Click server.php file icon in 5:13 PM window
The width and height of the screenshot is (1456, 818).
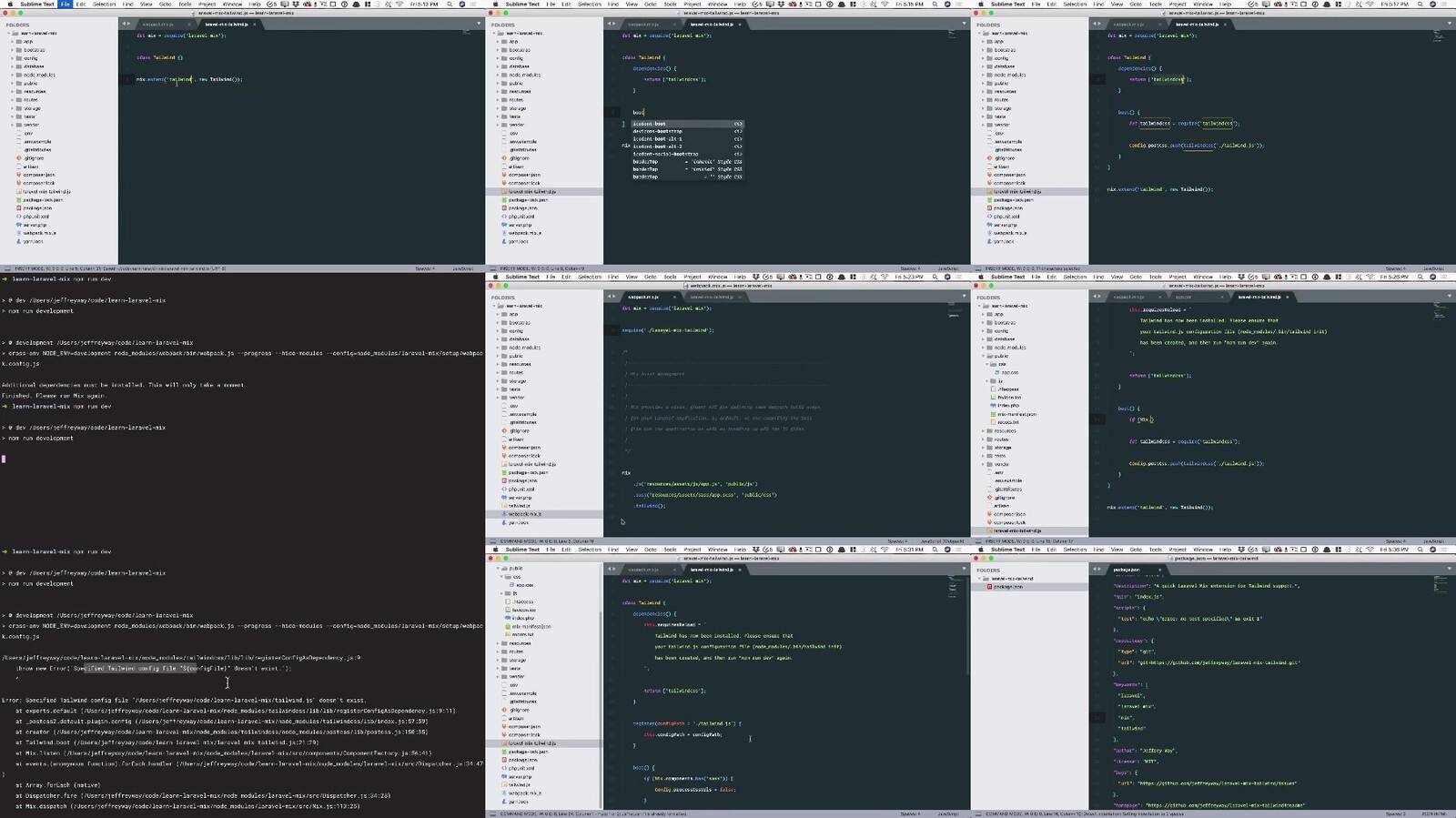(19, 225)
